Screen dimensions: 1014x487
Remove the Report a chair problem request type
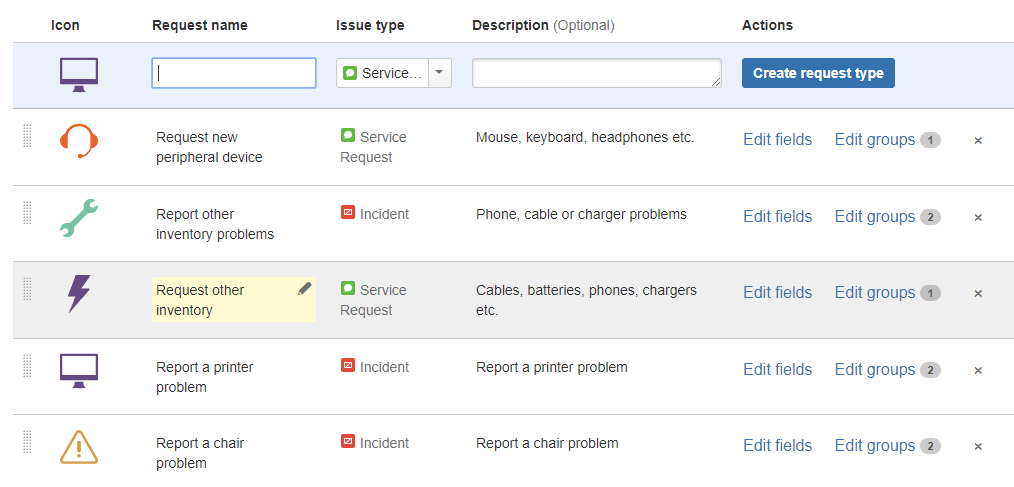point(978,447)
